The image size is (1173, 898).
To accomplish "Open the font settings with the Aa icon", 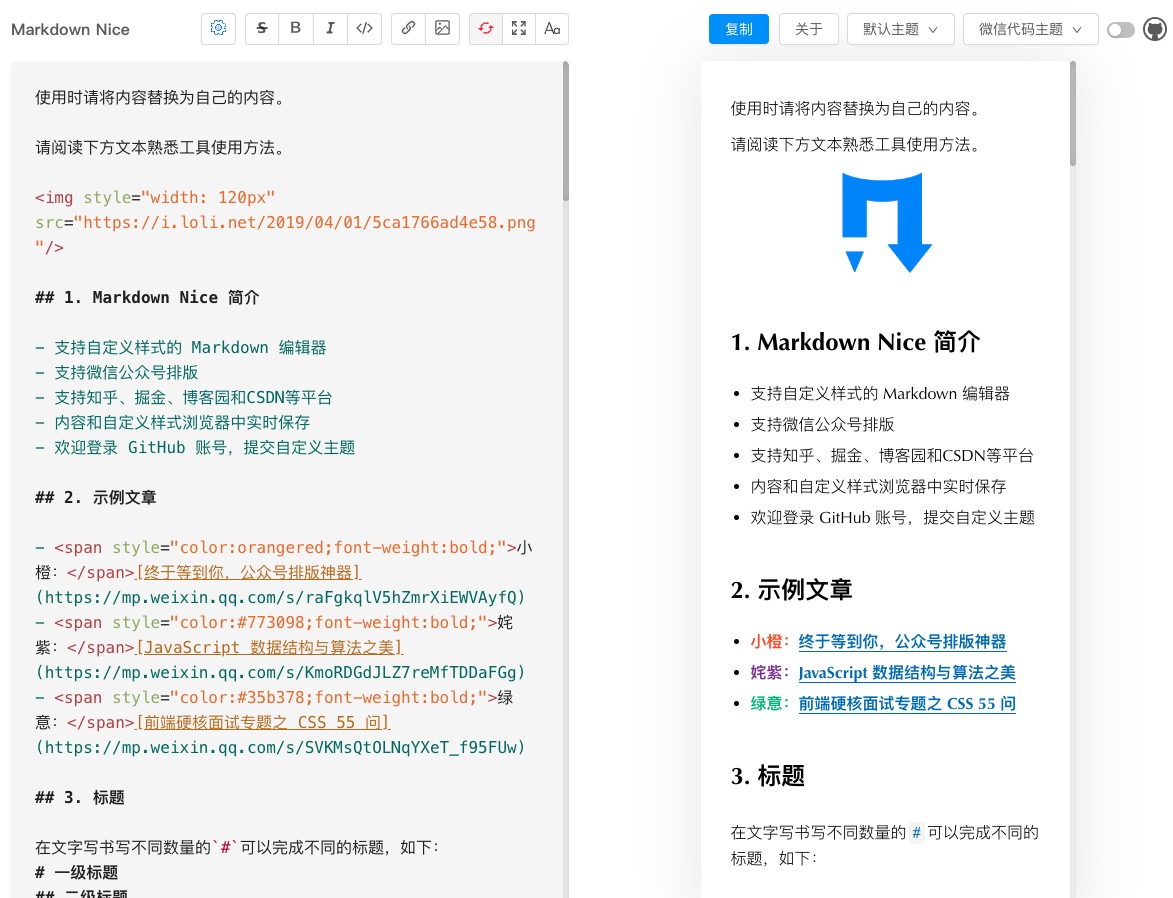I will (x=551, y=28).
